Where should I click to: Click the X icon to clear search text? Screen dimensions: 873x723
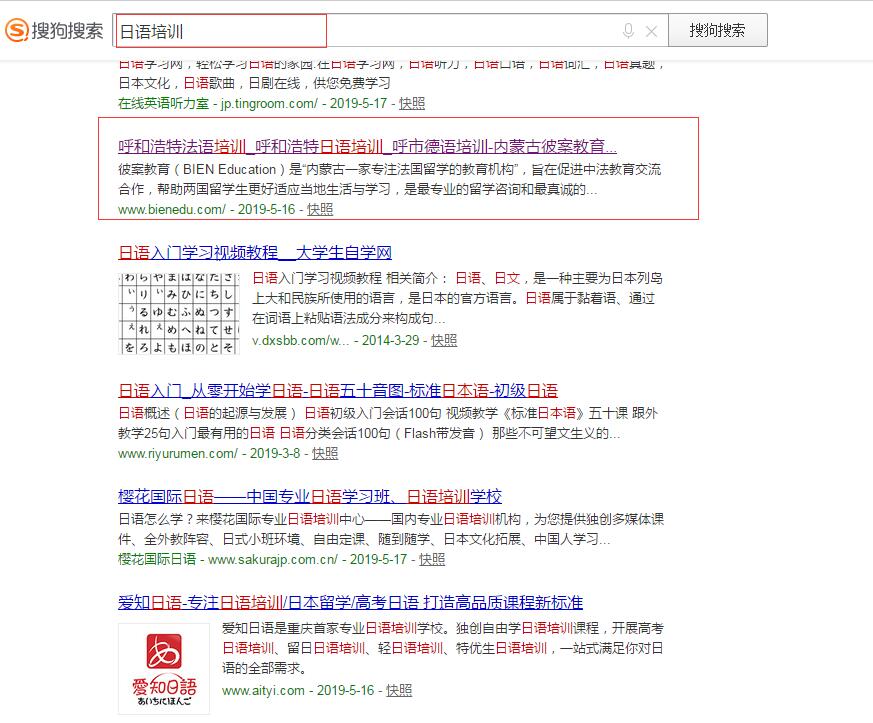[651, 30]
